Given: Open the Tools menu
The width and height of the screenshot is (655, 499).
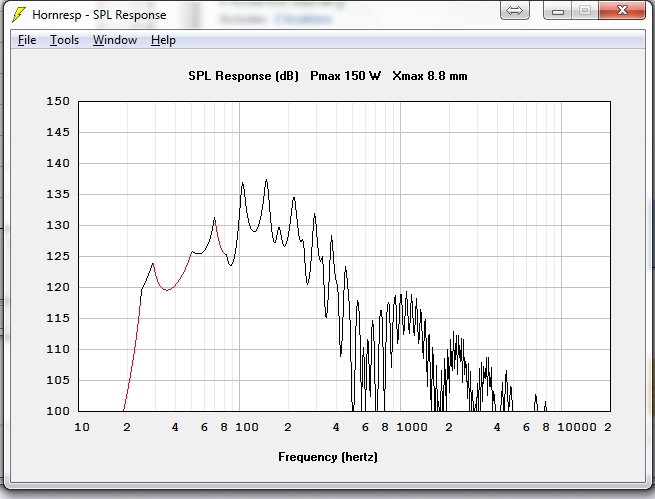Looking at the screenshot, I should [x=64, y=40].
